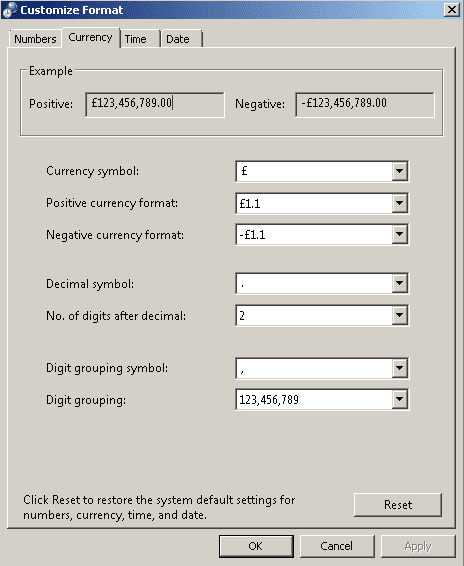Close the Customize Format dialog
464x566 pixels.
coord(452,9)
